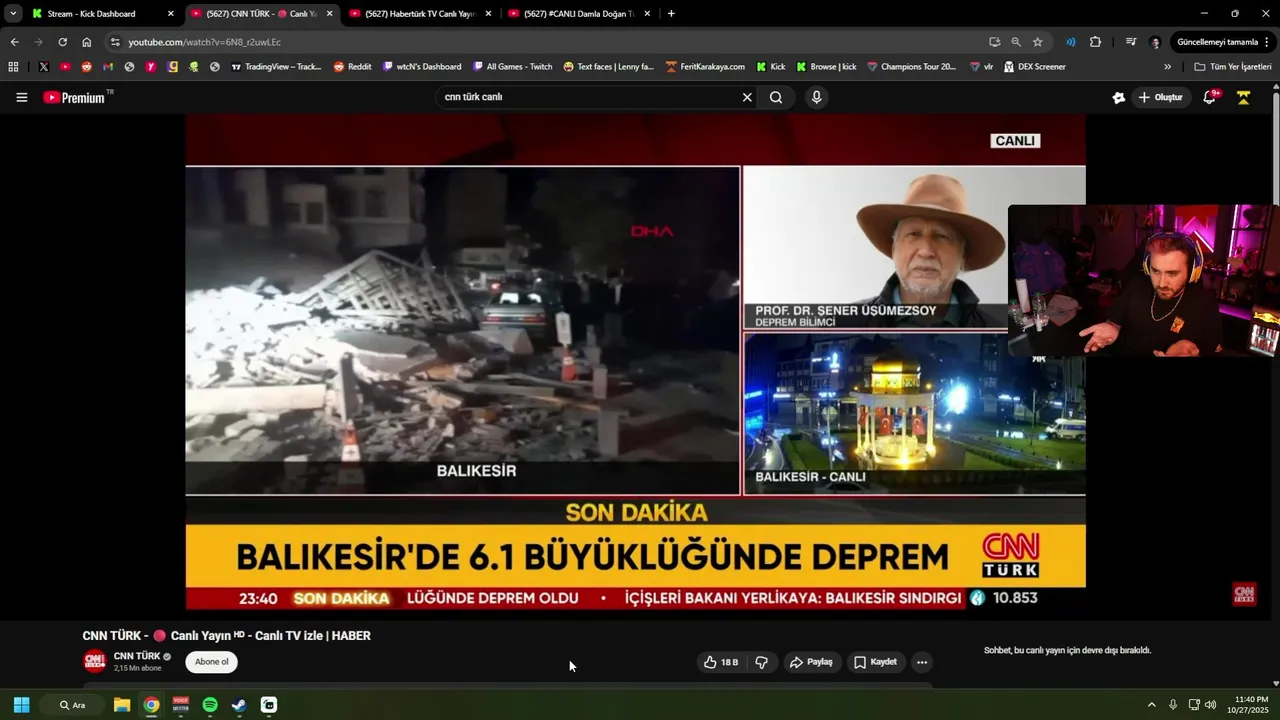Open DEX Screener bookmark
Screen dimensions: 1280x720
coord(1035,67)
